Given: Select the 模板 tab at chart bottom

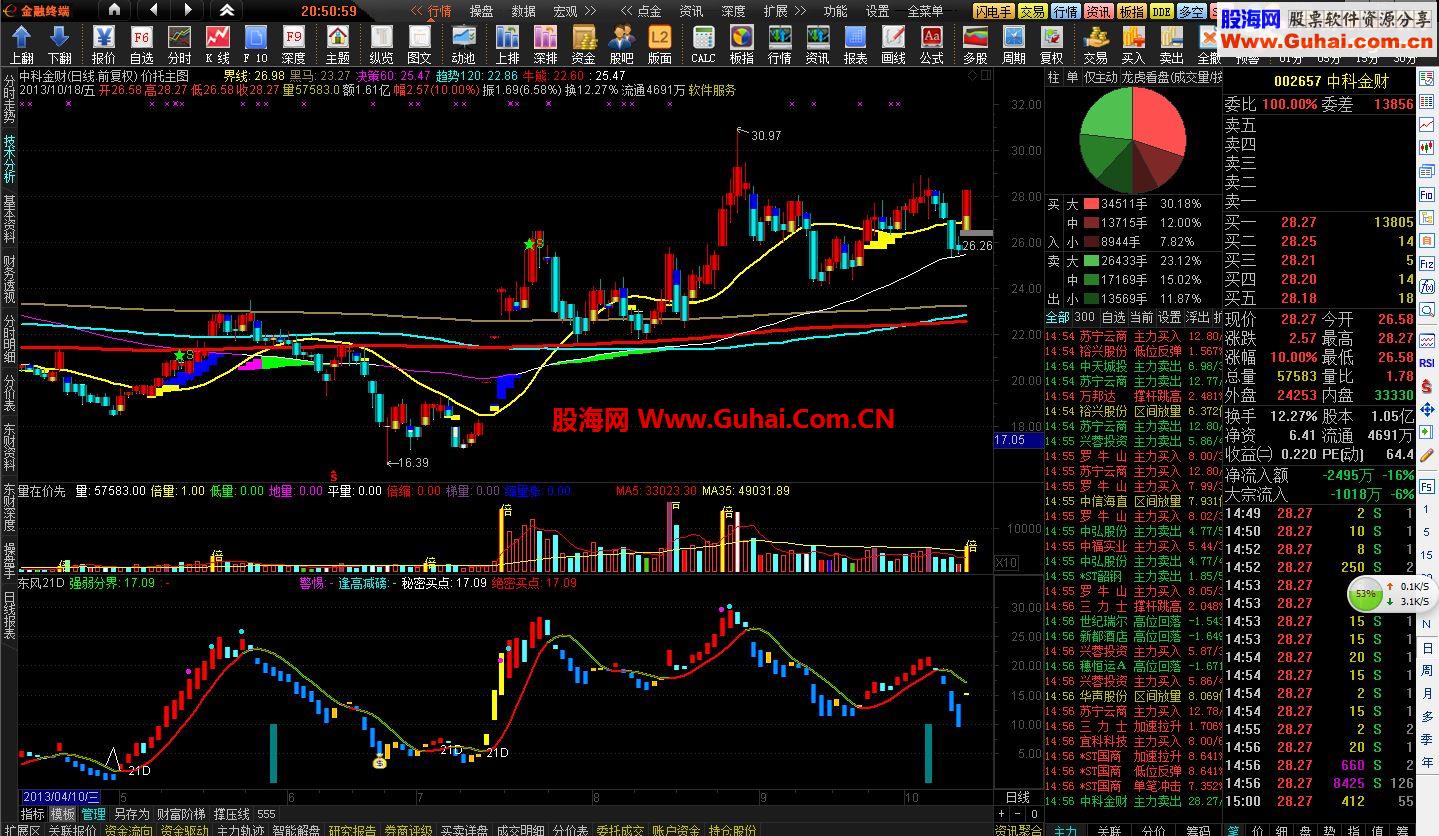Looking at the screenshot, I should click(63, 814).
